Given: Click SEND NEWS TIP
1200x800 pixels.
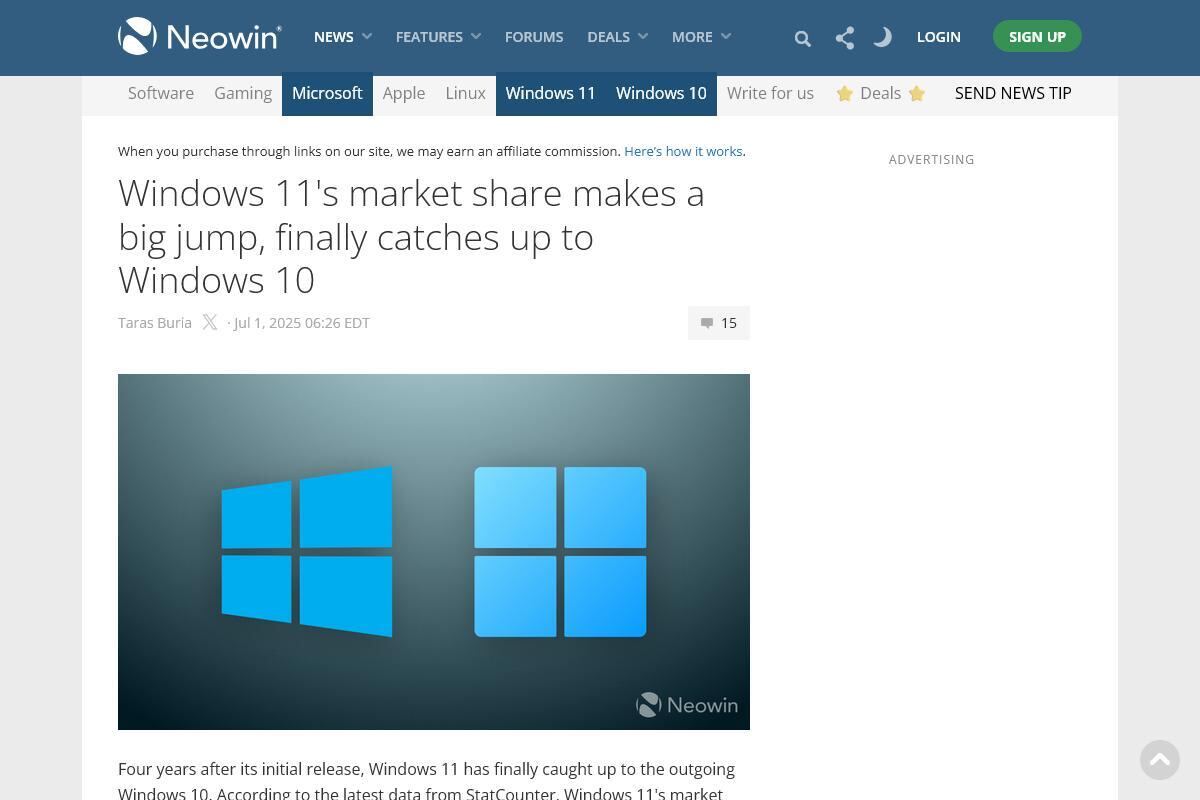Looking at the screenshot, I should [1013, 93].
